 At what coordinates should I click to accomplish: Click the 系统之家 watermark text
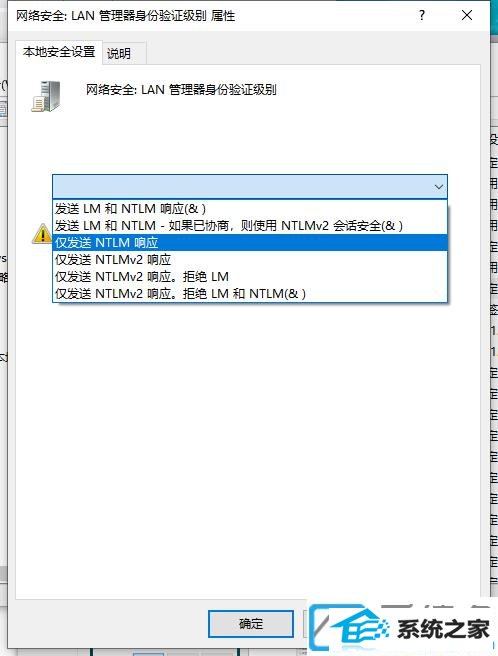point(444,629)
